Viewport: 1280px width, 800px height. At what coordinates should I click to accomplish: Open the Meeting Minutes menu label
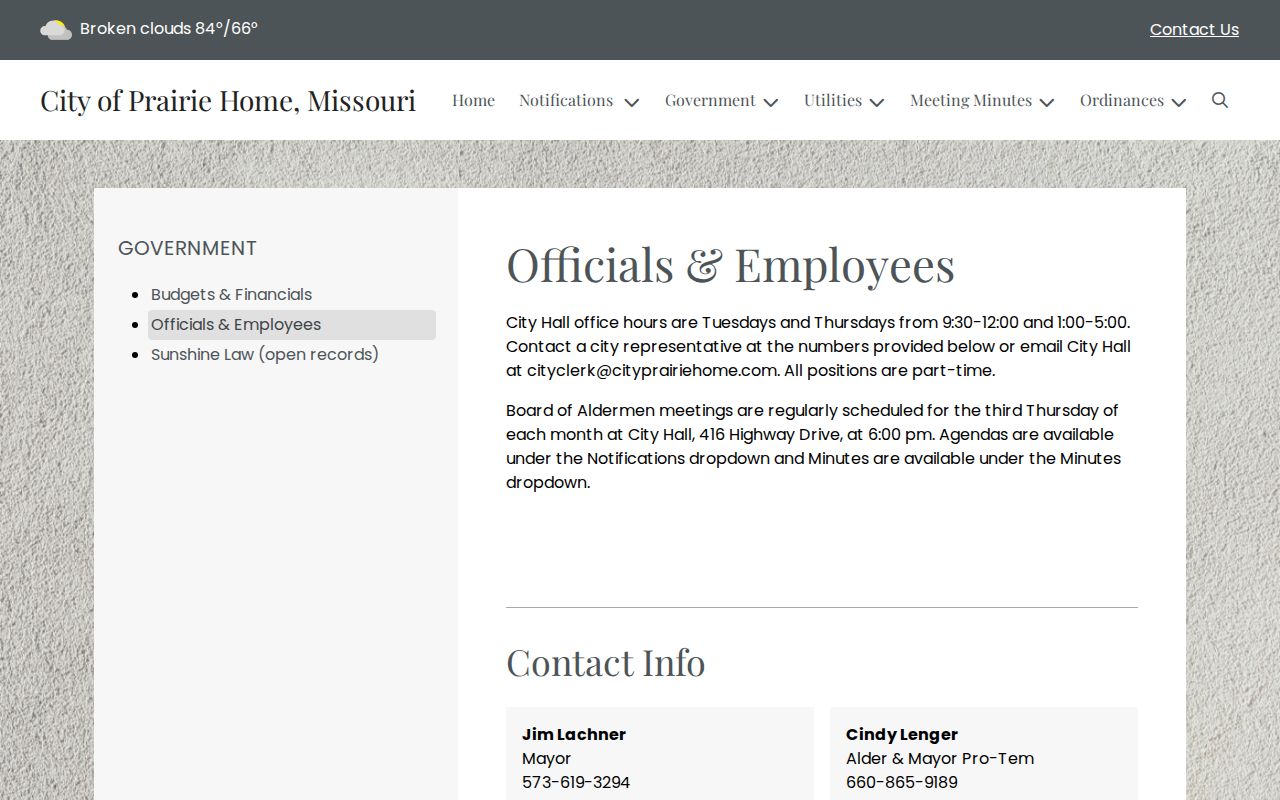click(971, 100)
